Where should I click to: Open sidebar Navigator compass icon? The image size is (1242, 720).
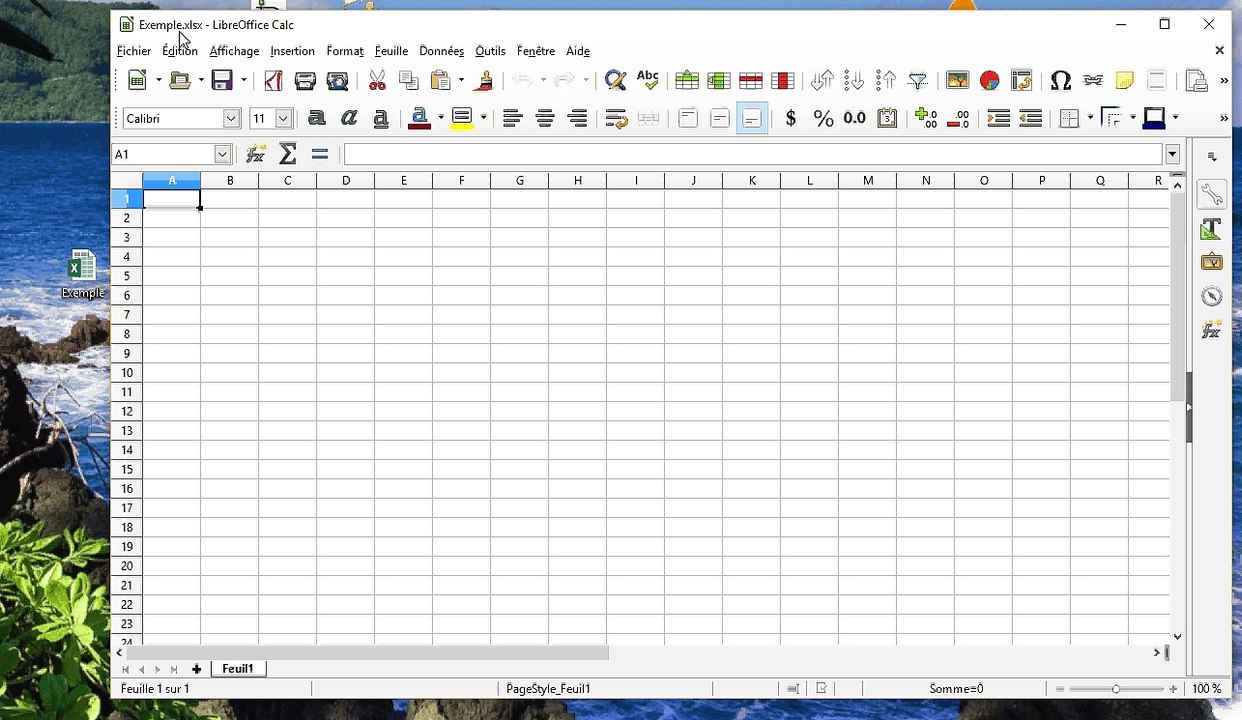[x=1211, y=296]
